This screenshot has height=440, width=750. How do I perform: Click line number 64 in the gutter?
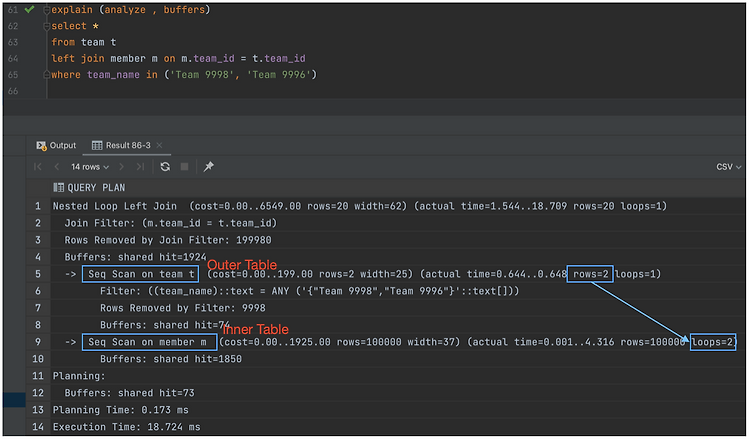point(13,59)
